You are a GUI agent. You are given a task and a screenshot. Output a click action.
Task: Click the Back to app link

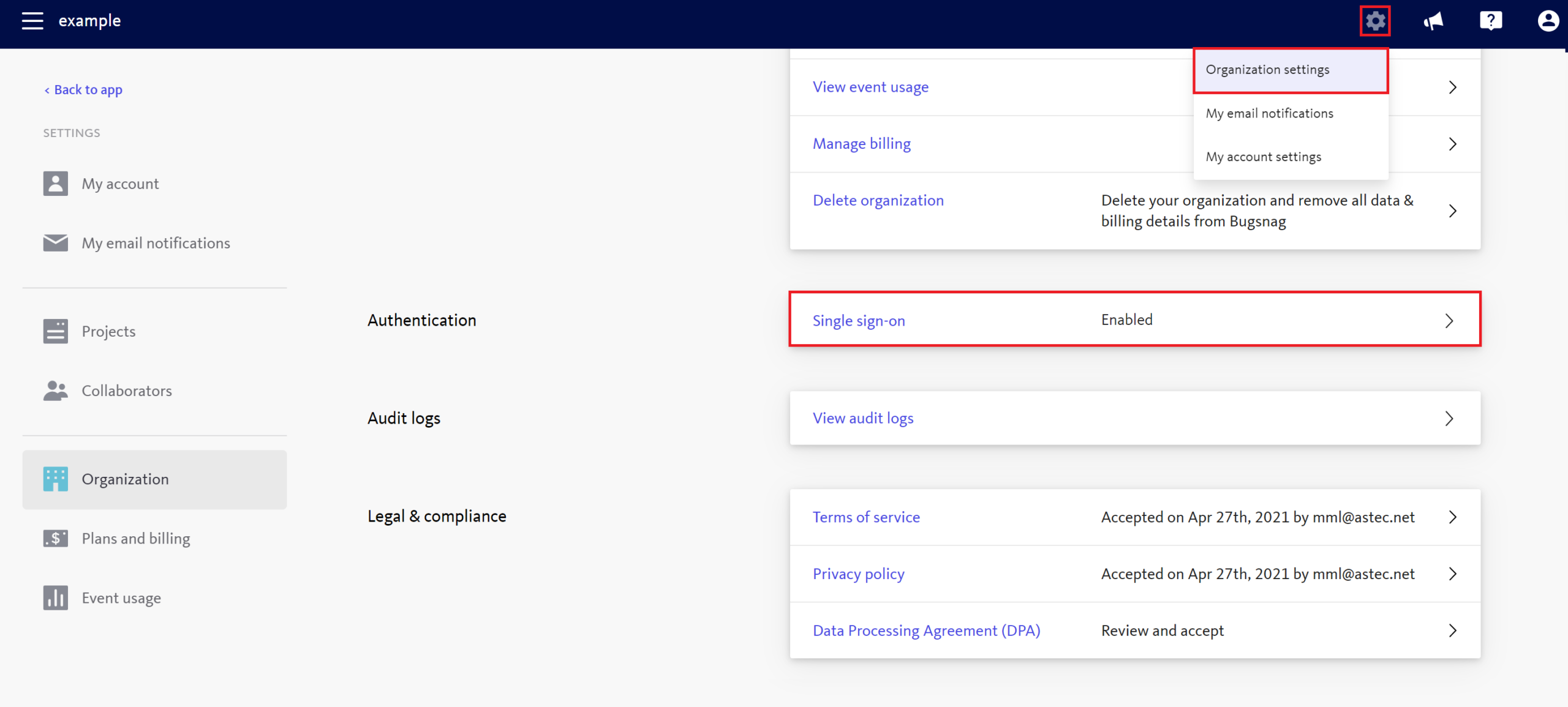point(84,90)
